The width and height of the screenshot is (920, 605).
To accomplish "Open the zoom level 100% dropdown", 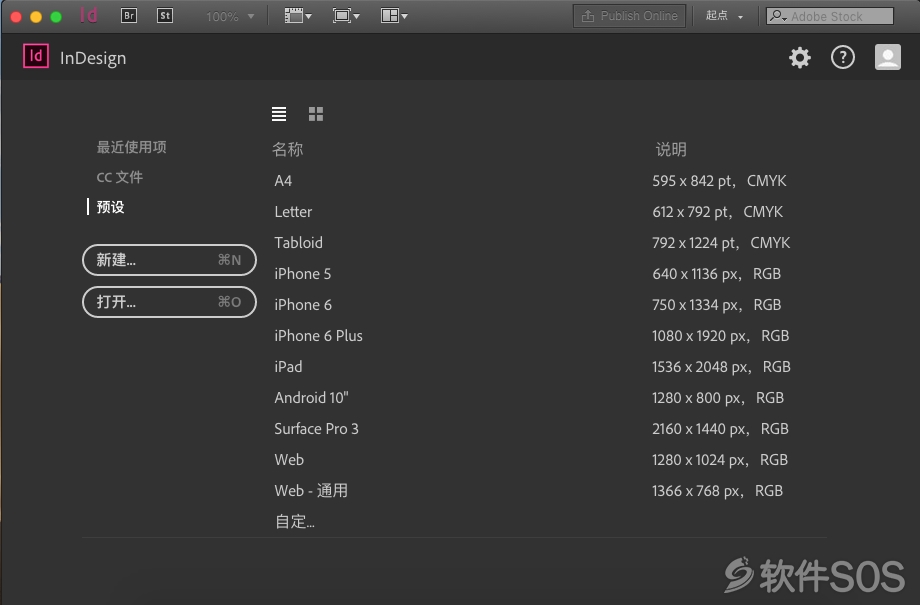I will 229,16.
